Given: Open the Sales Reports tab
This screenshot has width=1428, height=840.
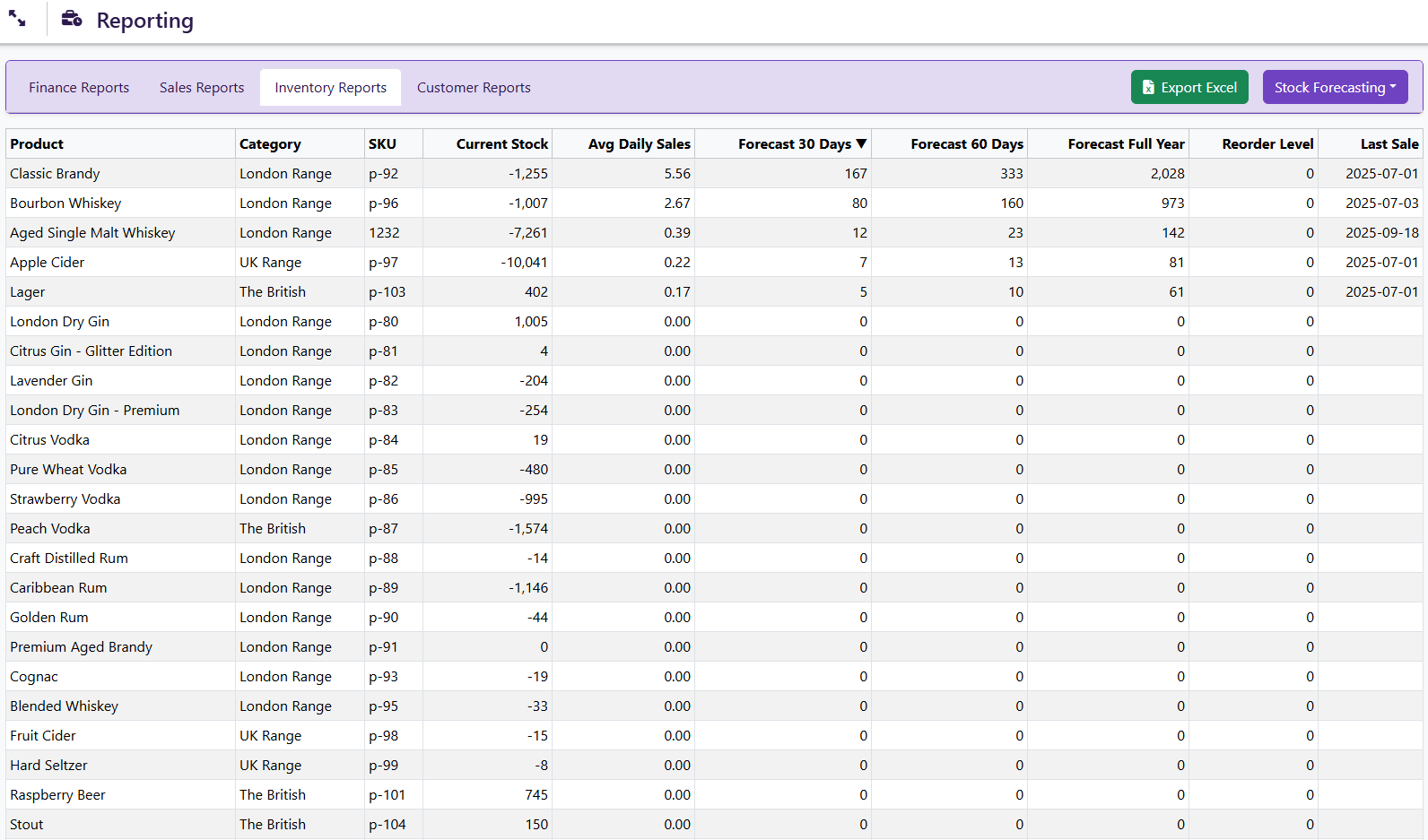Looking at the screenshot, I should coord(202,88).
